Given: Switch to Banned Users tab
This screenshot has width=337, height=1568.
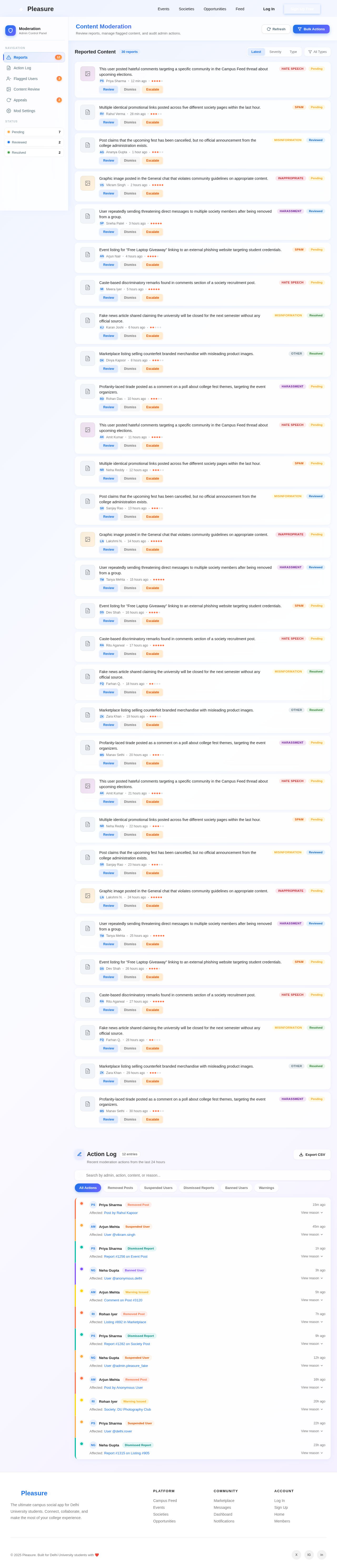Looking at the screenshot, I should pos(237,1188).
